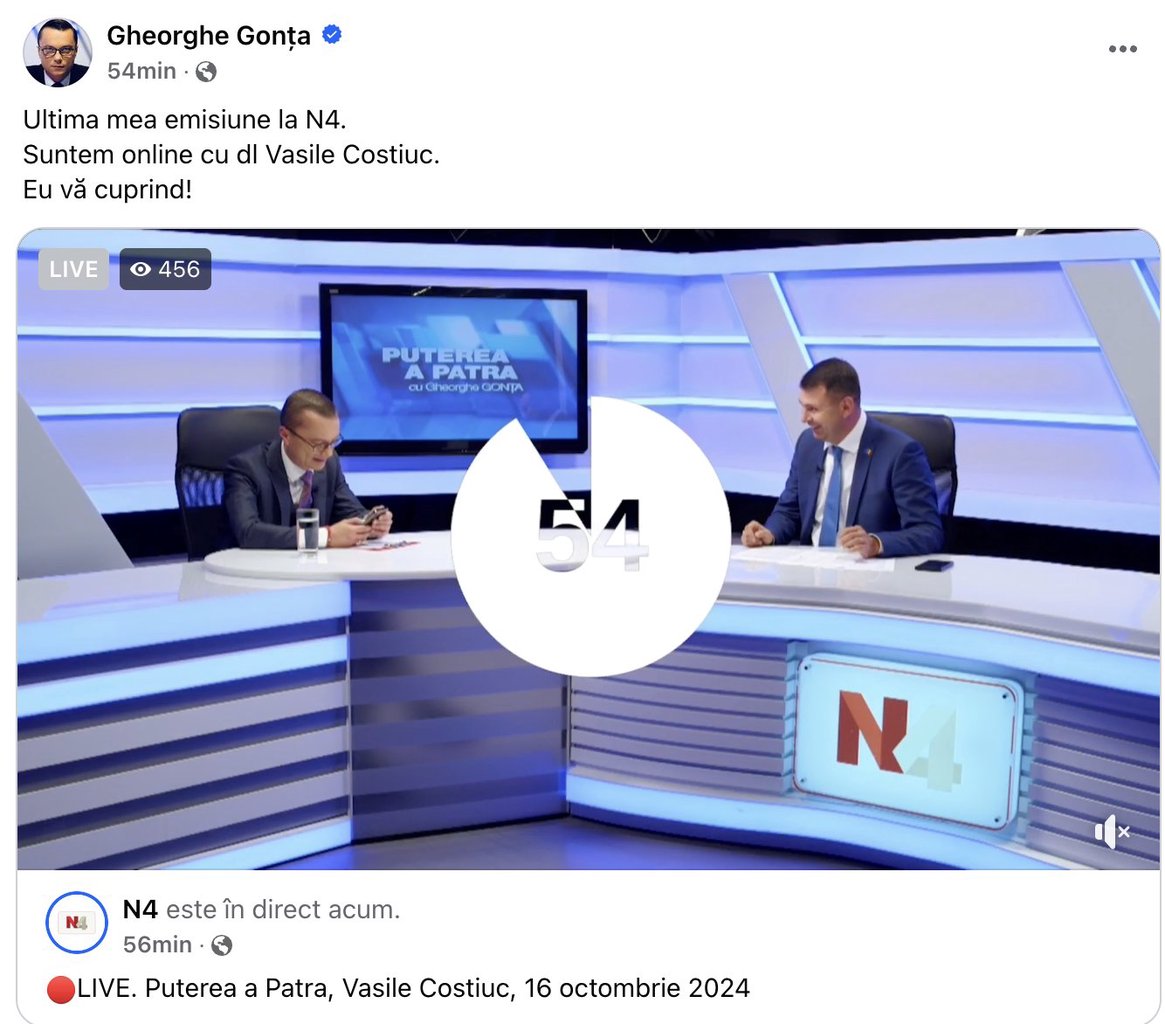Image resolution: width=1165 pixels, height=1024 pixels.
Task: Click the N4 logo panel in the video
Action: pyautogui.click(x=907, y=740)
